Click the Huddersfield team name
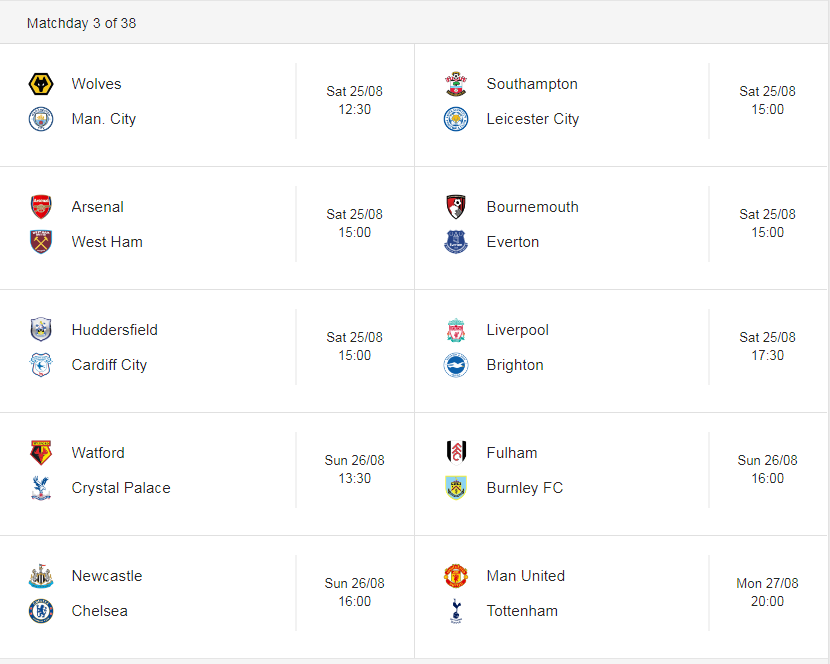 [x=114, y=330]
